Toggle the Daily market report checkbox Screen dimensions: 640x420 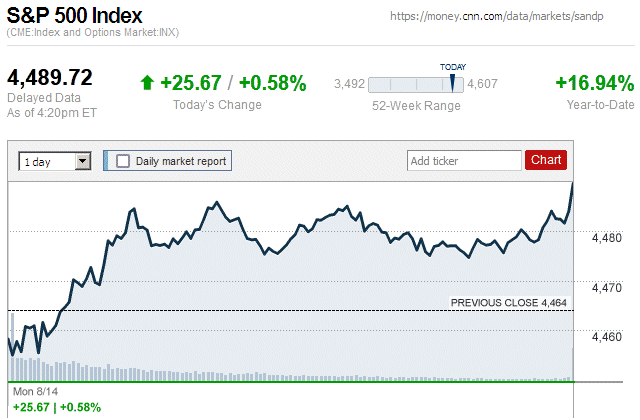123,160
